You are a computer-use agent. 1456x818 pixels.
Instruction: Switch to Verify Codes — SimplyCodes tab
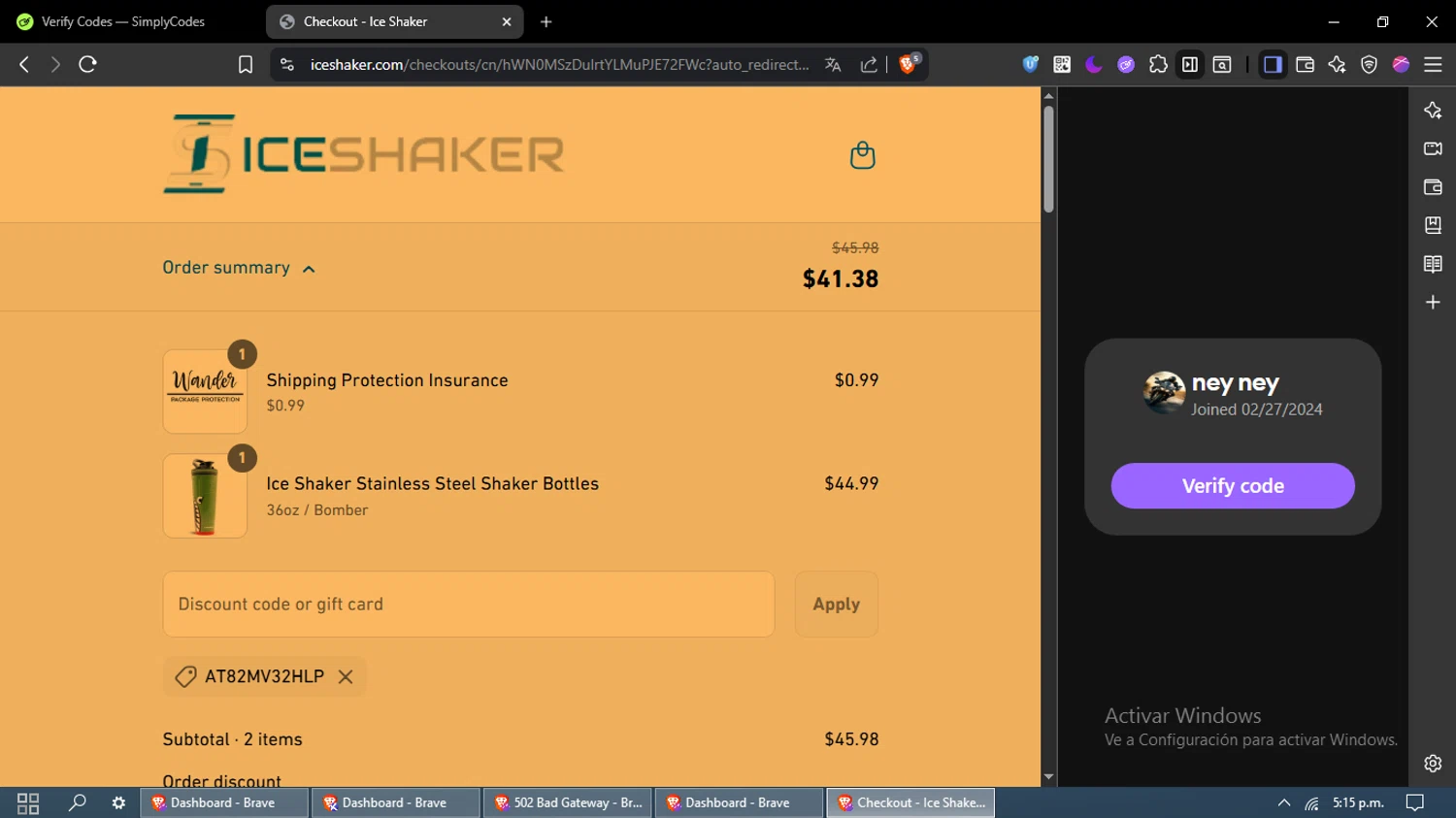pyautogui.click(x=123, y=21)
